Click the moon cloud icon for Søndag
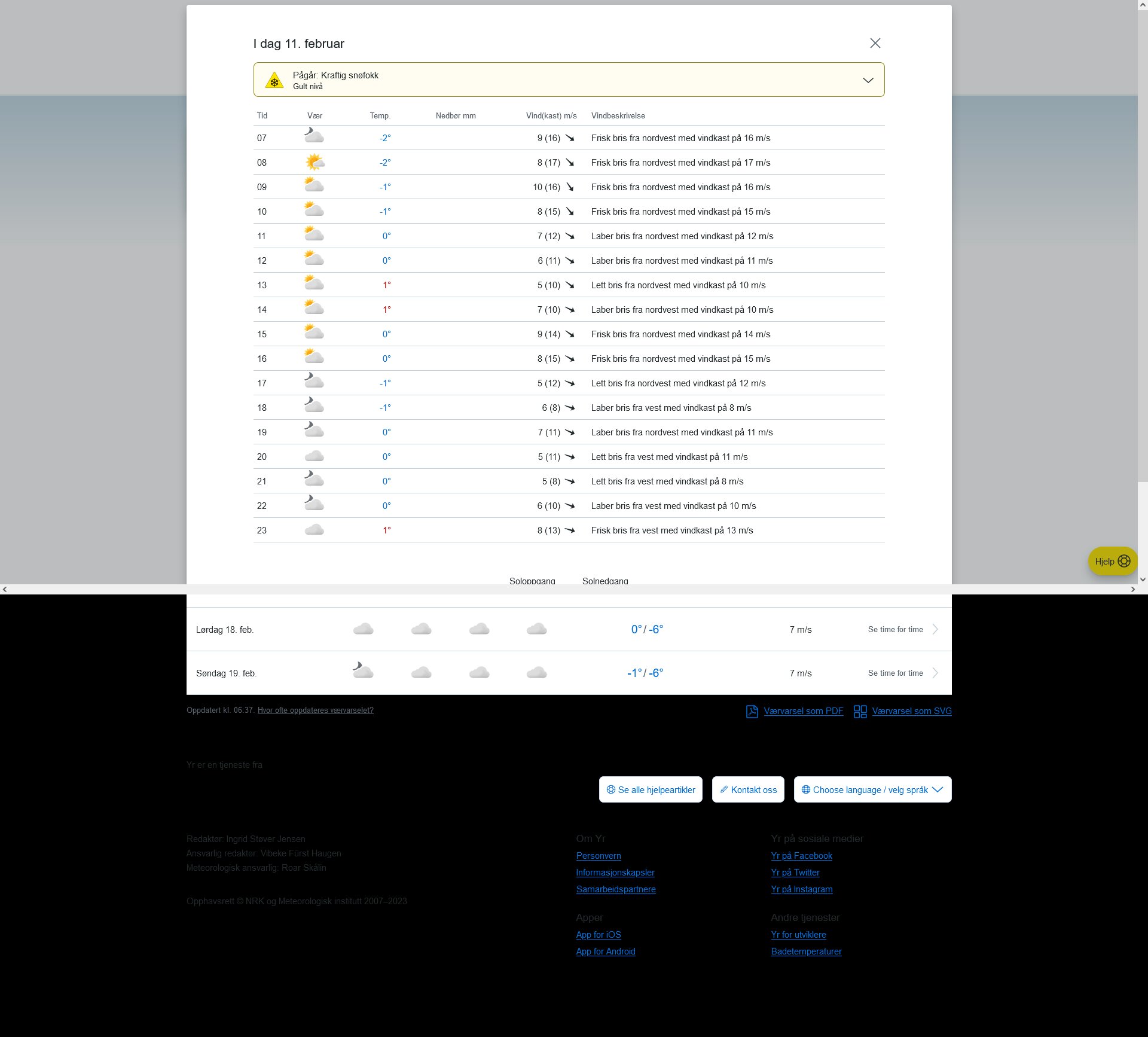1148x1037 pixels. point(363,671)
